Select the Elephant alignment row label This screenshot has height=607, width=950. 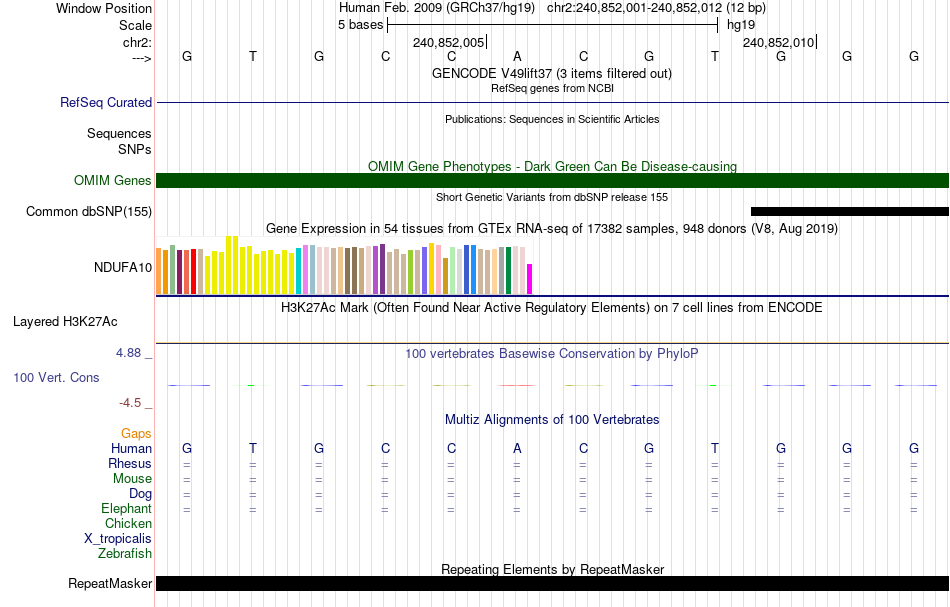(x=126, y=508)
